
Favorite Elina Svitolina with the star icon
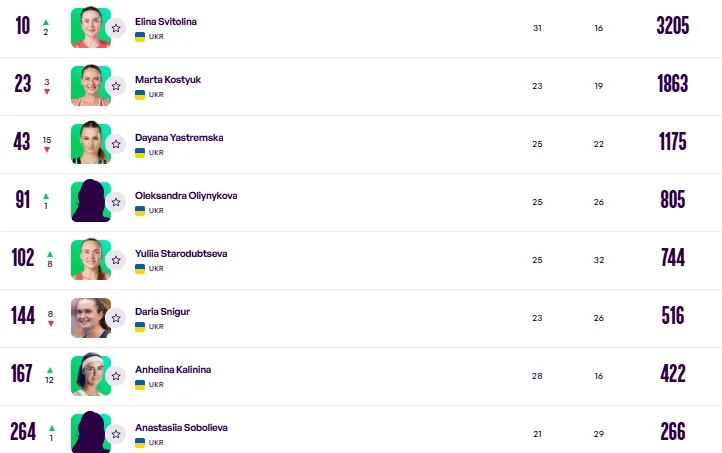(x=116, y=29)
